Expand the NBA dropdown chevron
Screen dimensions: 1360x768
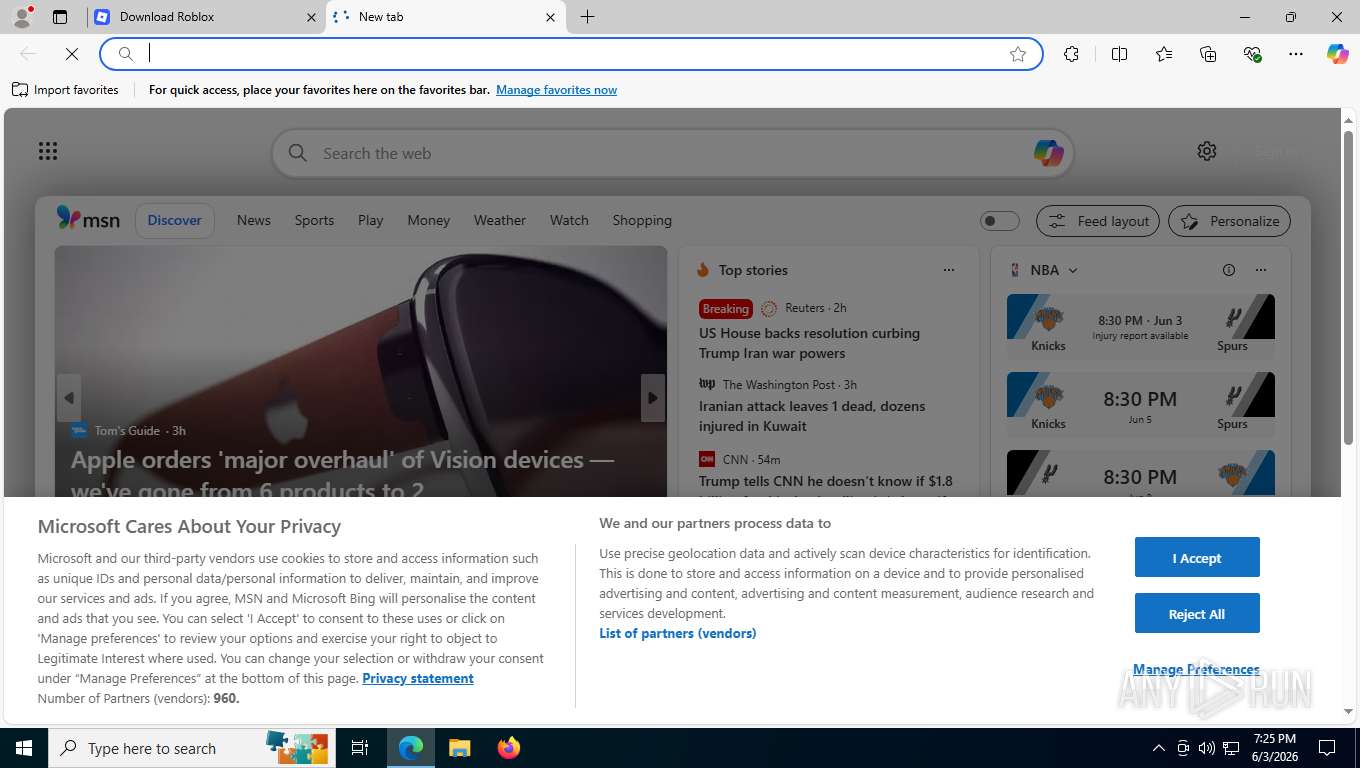click(1073, 270)
